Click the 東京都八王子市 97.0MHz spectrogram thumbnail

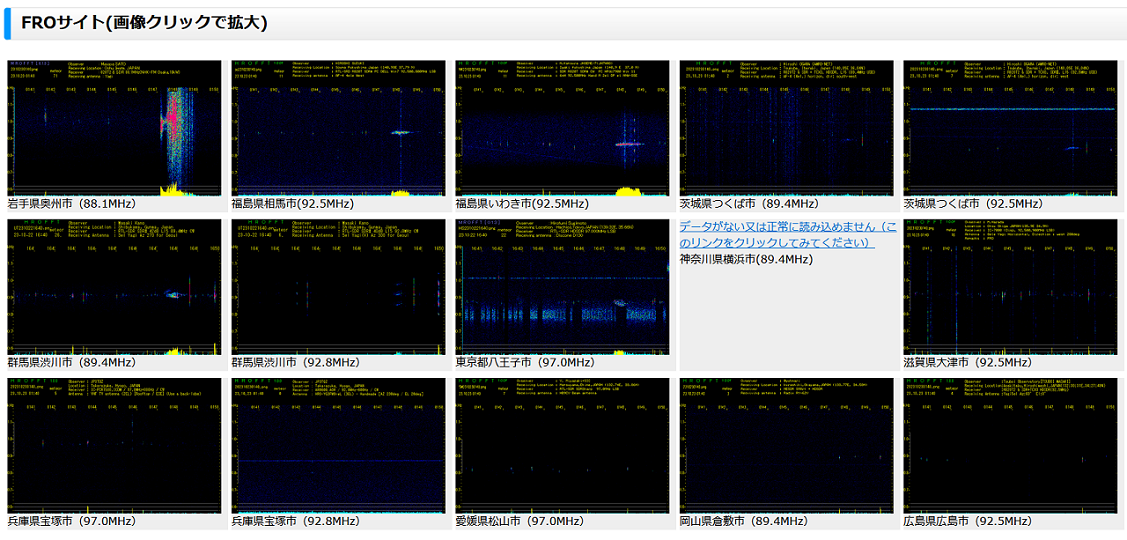coord(562,287)
